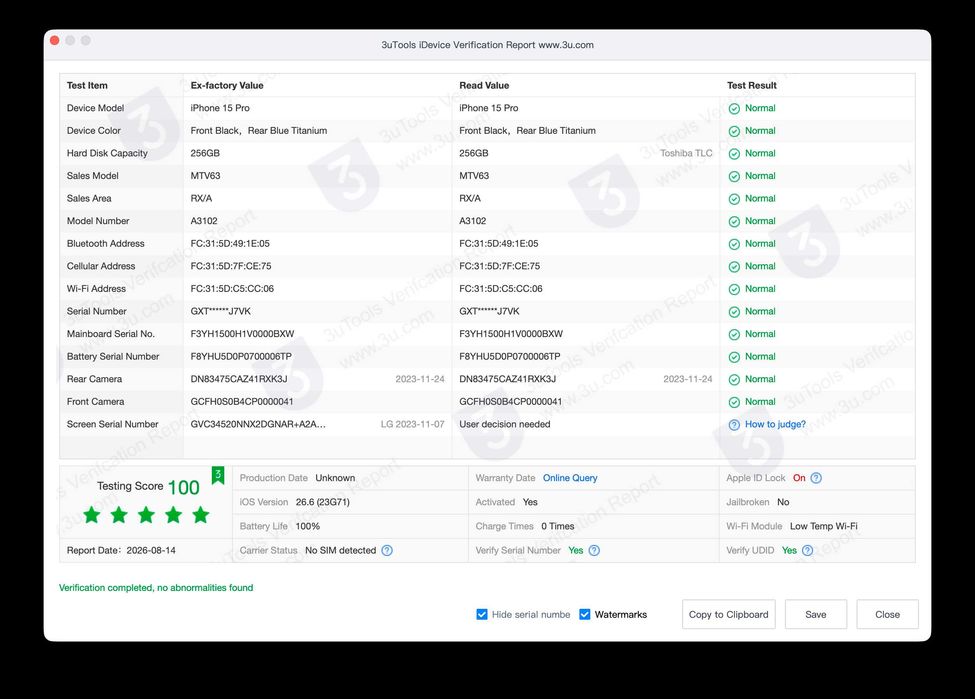The width and height of the screenshot is (975, 699).
Task: Click read value Cellular address FC:31:5D:7F:CE:75
Action: point(499,266)
